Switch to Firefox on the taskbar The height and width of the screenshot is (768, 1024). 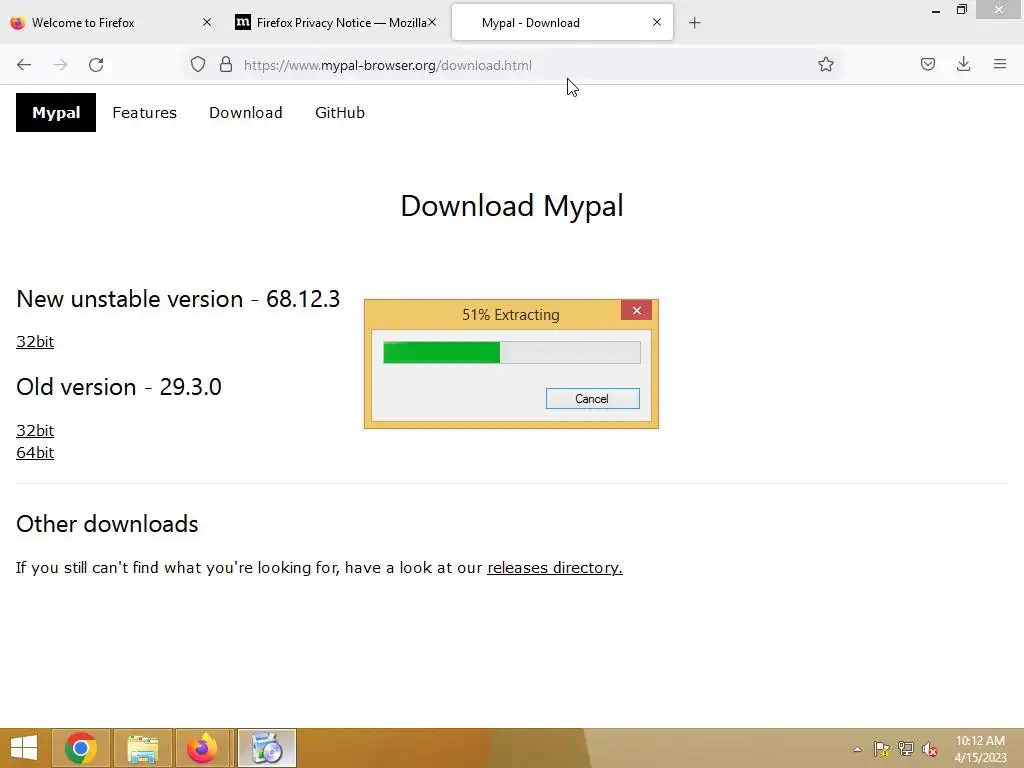click(202, 748)
